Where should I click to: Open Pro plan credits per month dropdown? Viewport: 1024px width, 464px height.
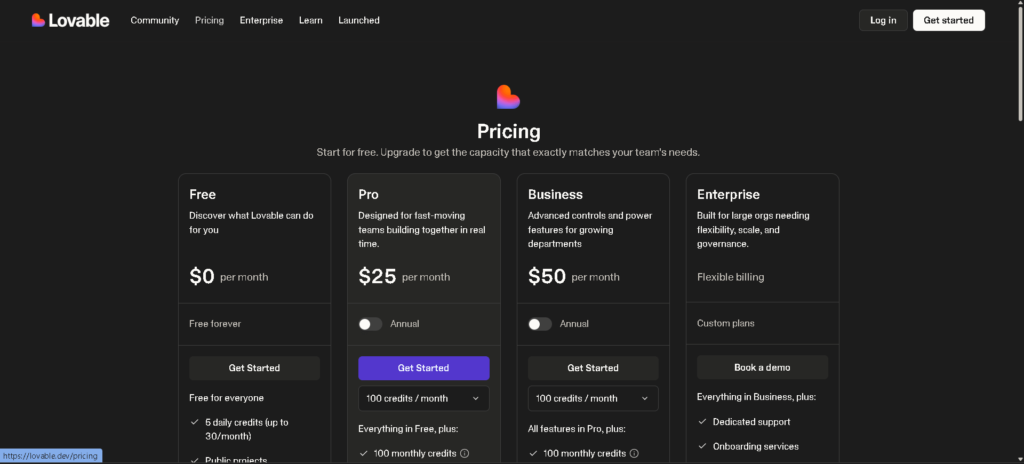(x=424, y=398)
